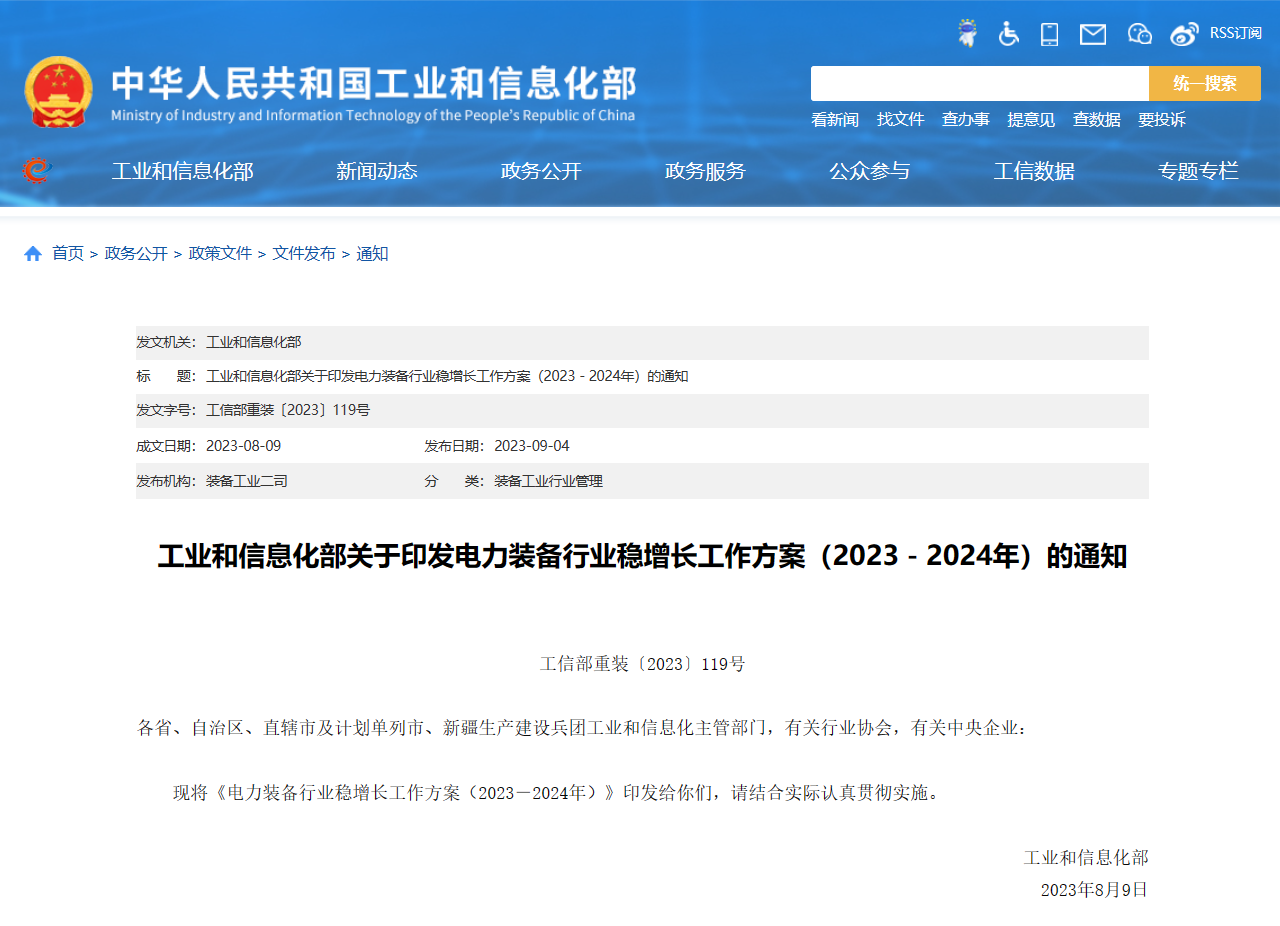Open the 政务公开 nav menu

click(540, 171)
